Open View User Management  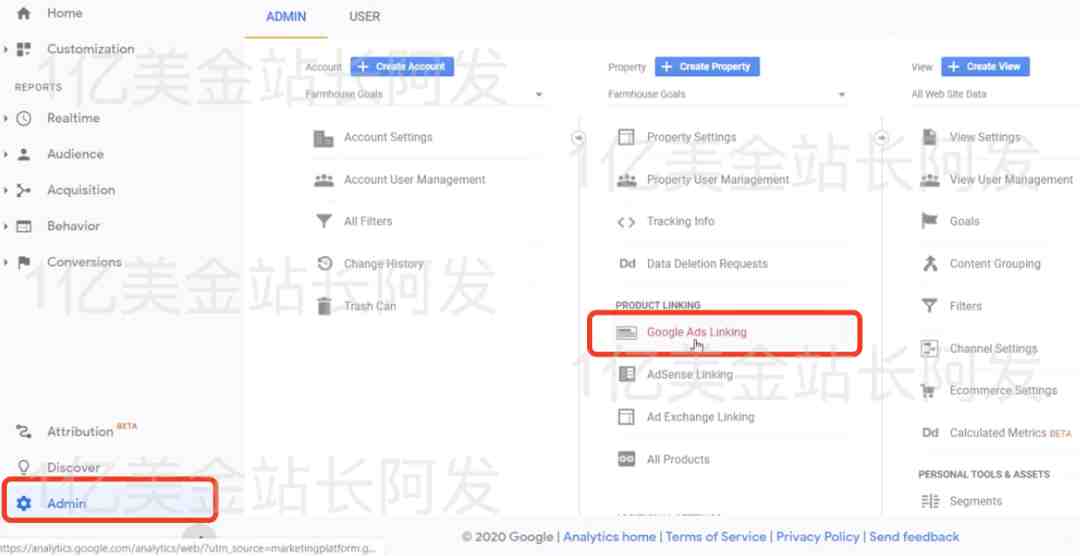[x=1011, y=180]
